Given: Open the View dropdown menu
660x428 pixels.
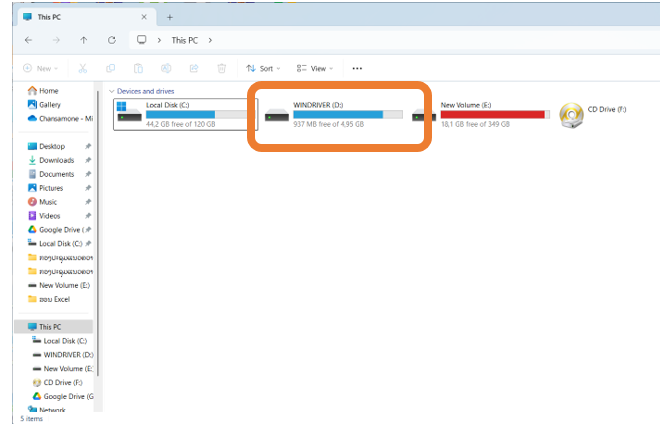Looking at the screenshot, I should coord(315,69).
